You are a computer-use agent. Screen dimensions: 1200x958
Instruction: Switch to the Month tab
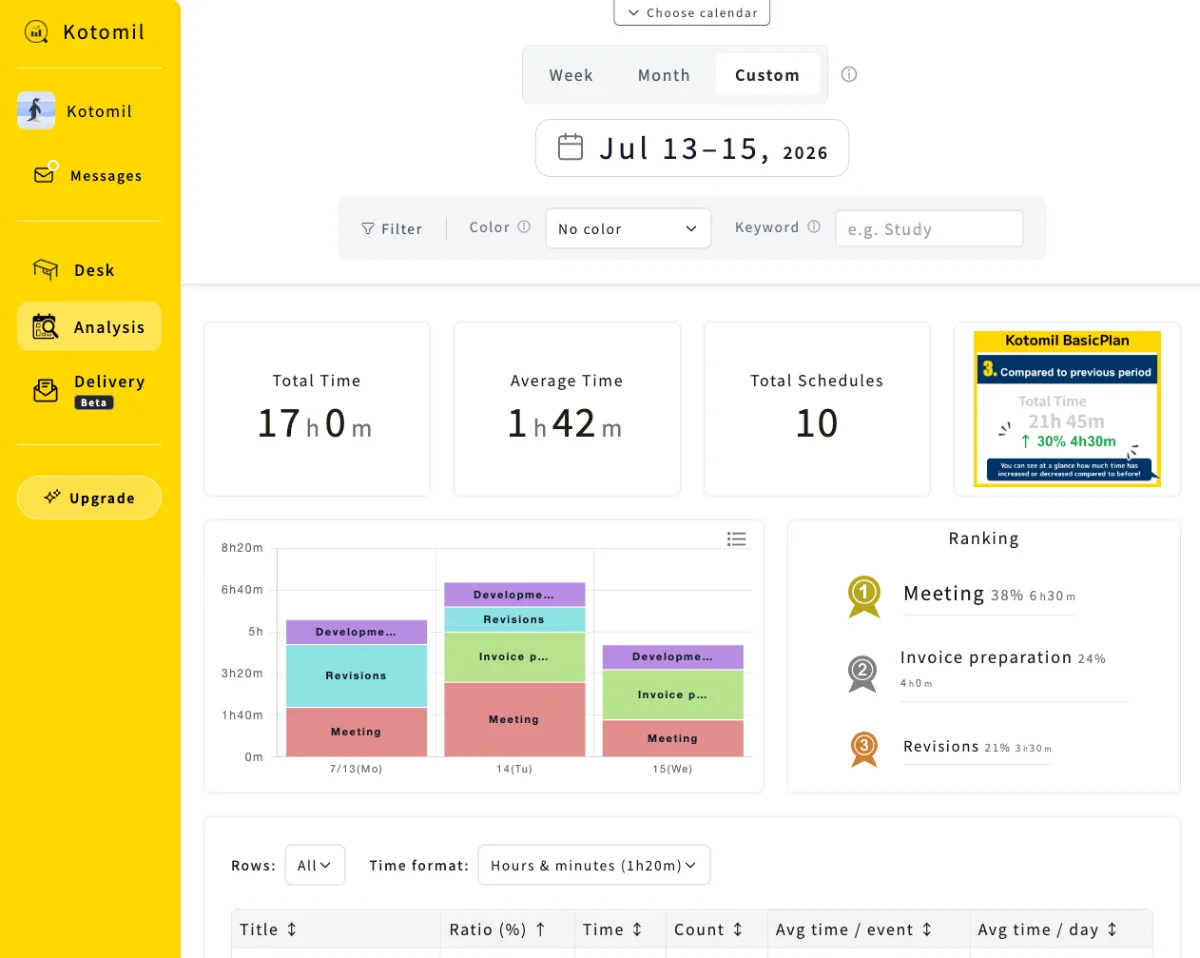click(664, 75)
